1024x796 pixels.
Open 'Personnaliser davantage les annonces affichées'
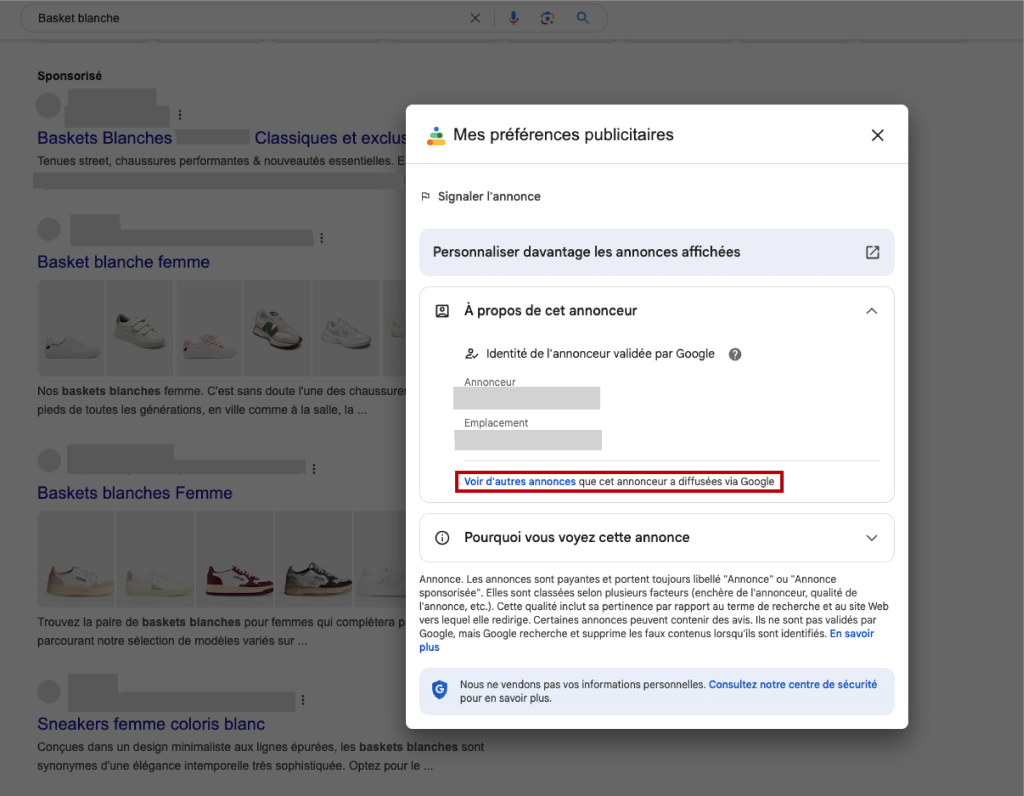656,252
